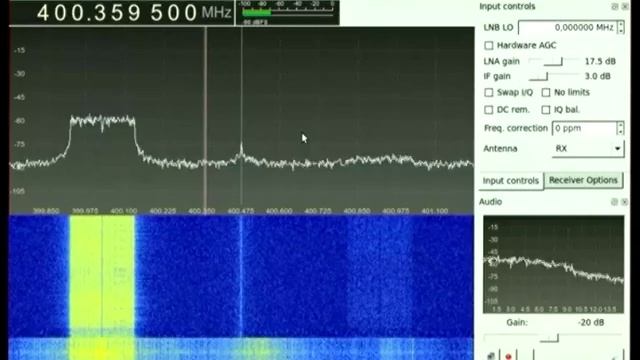Click in the LNB LO frequency field

pos(568,27)
